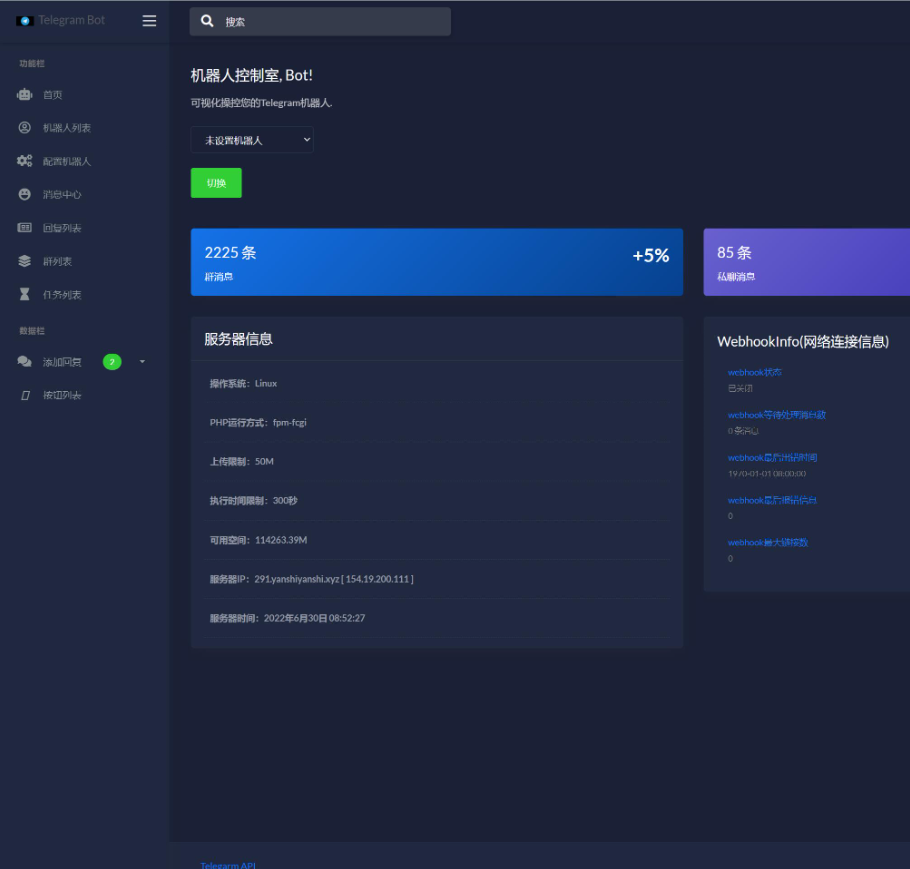
Task: Click the Telegram Bot brand title
Action: coord(71,20)
